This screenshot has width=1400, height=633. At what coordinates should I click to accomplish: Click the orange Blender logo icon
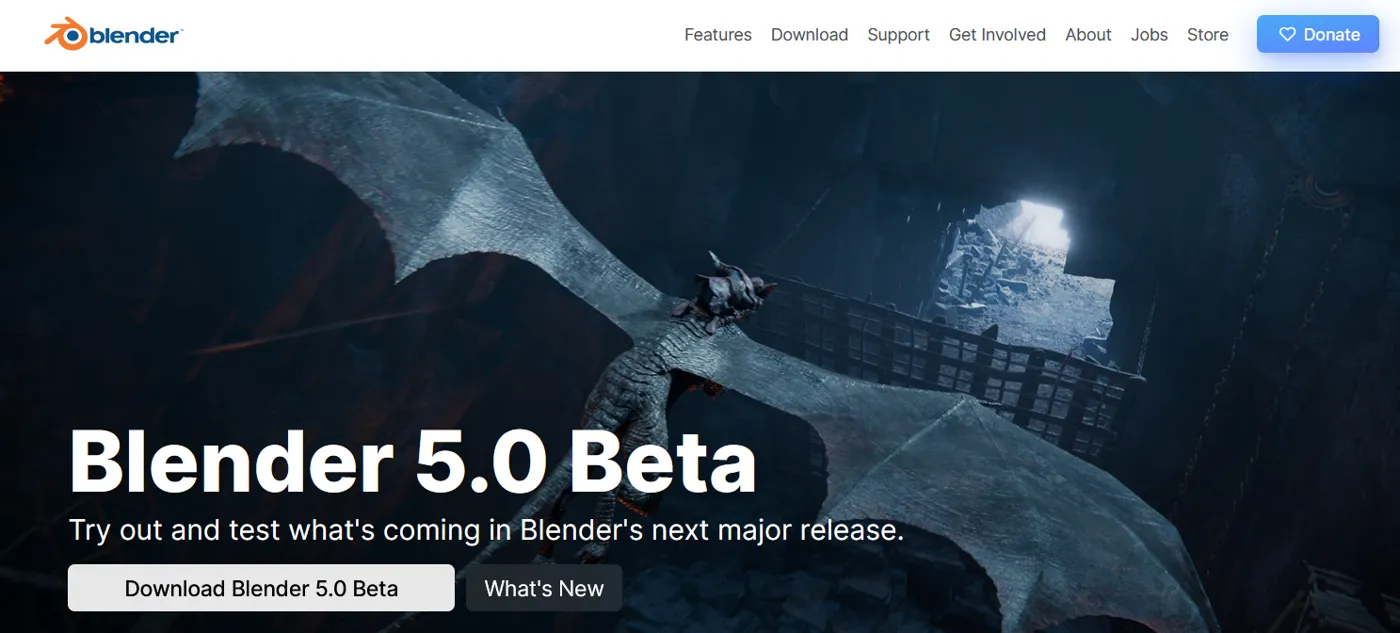(66, 34)
